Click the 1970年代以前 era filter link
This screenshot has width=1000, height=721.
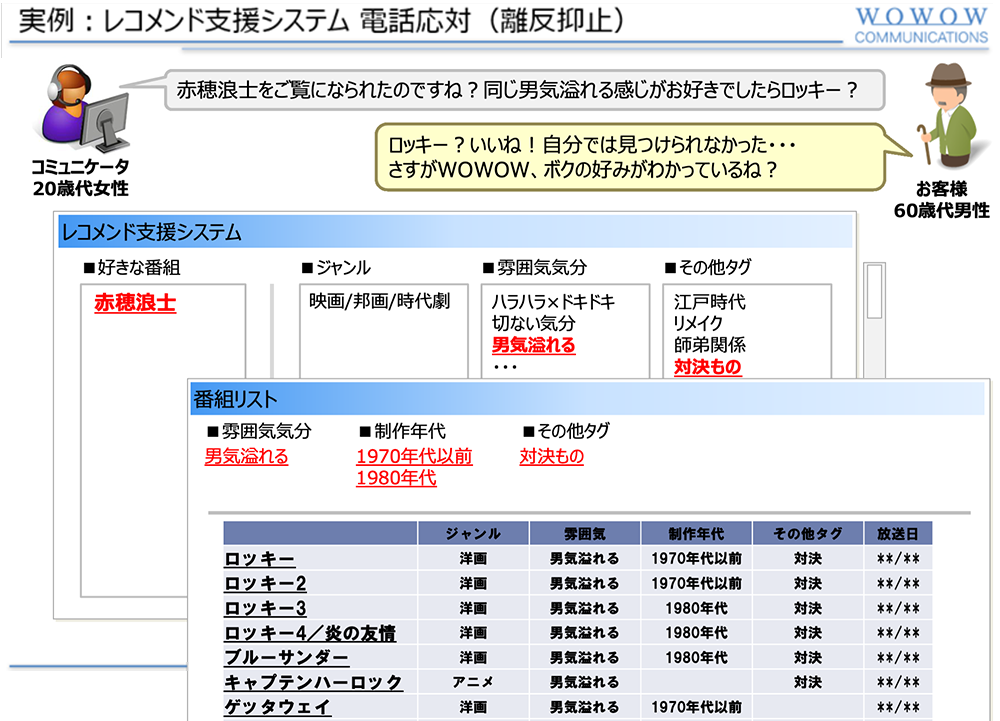click(x=414, y=456)
